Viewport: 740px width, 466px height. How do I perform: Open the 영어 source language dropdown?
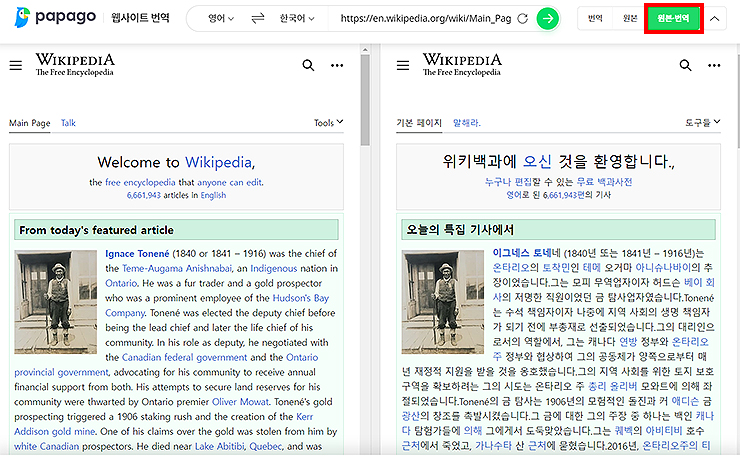[221, 18]
